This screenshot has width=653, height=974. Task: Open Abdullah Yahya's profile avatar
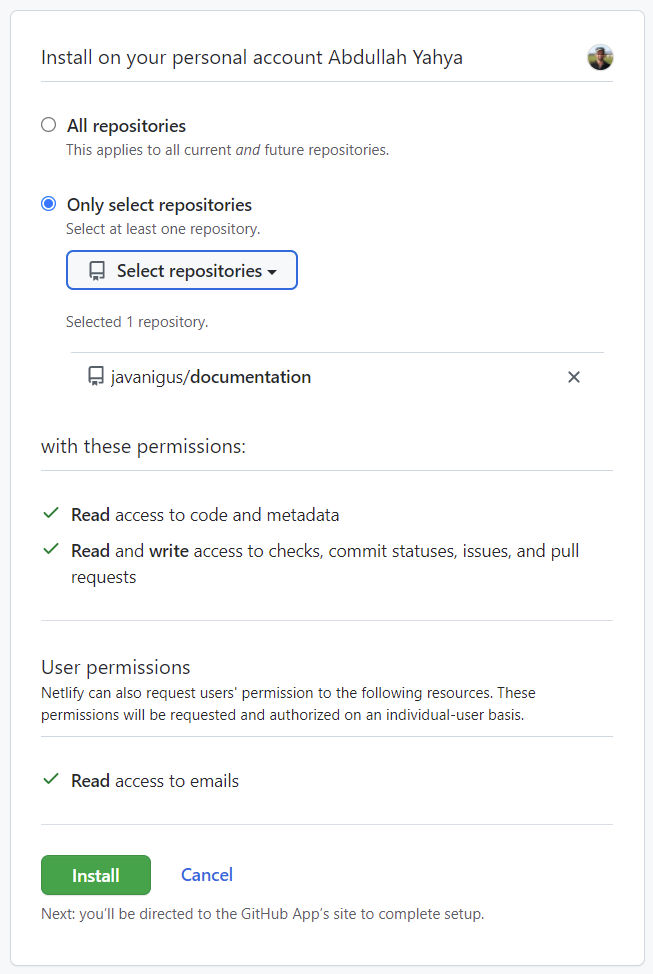click(x=600, y=57)
